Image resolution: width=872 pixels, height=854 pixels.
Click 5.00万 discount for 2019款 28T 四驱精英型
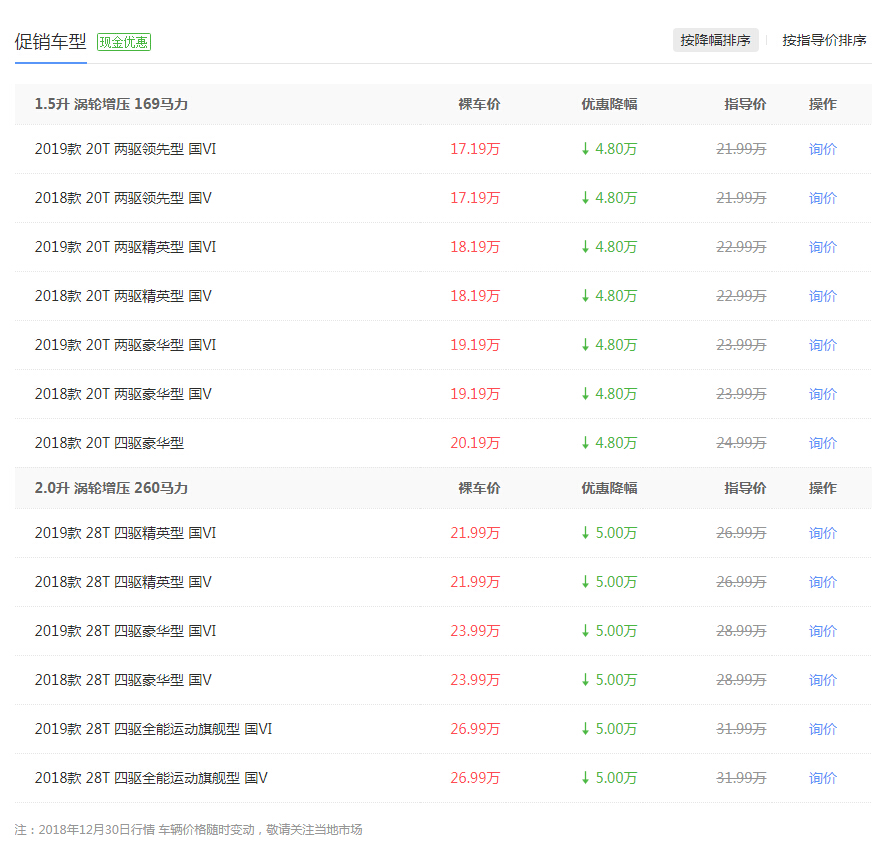point(609,533)
